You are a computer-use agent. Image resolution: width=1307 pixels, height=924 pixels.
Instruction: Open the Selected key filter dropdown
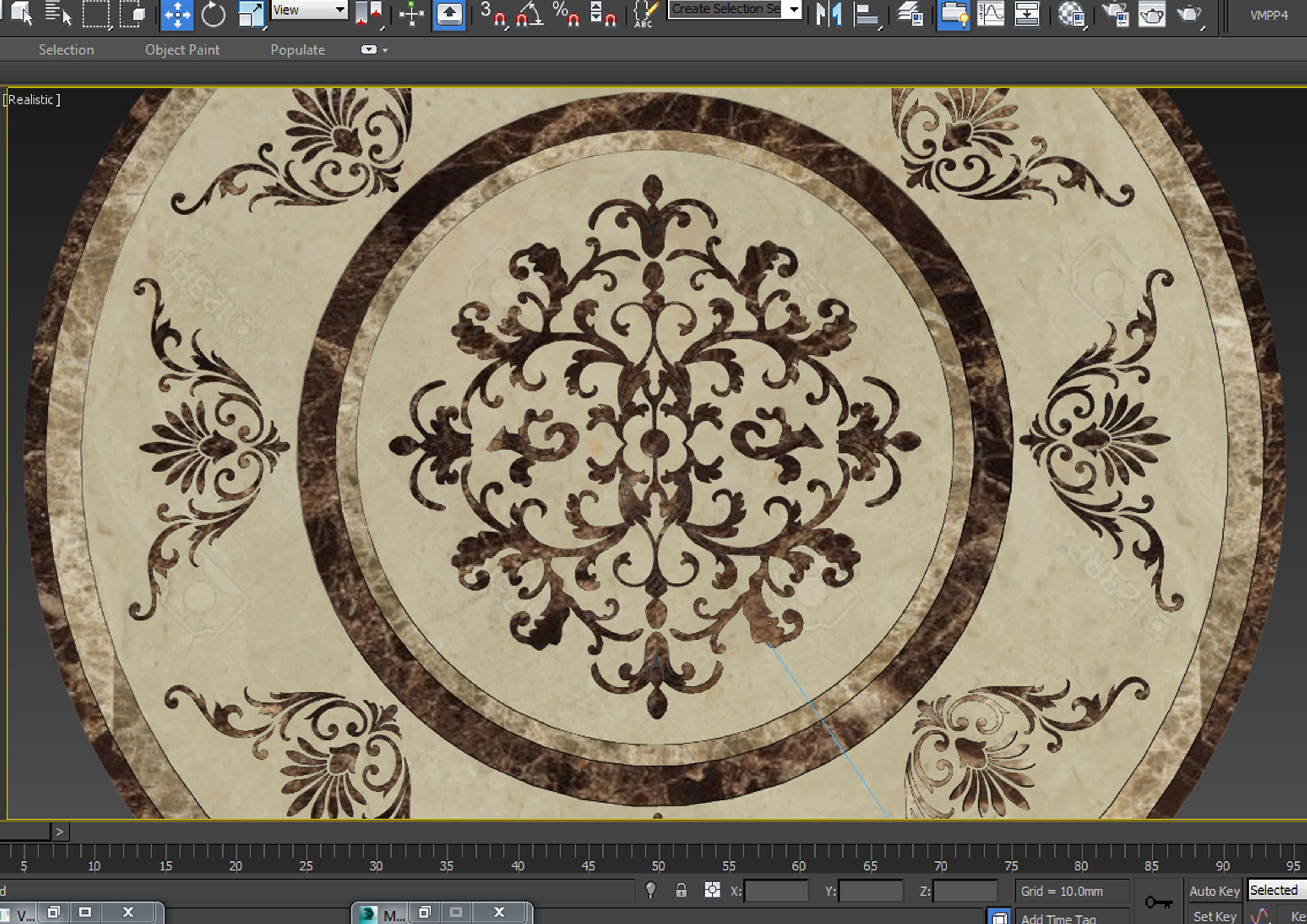(1276, 890)
